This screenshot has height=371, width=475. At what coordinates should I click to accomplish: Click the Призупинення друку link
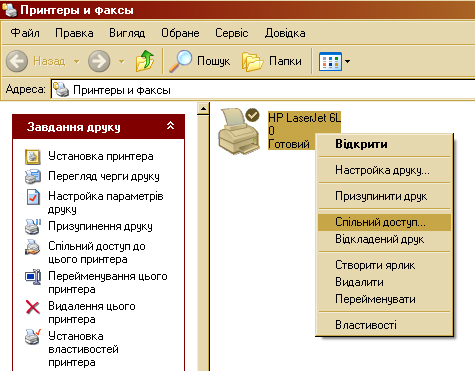click(100, 226)
